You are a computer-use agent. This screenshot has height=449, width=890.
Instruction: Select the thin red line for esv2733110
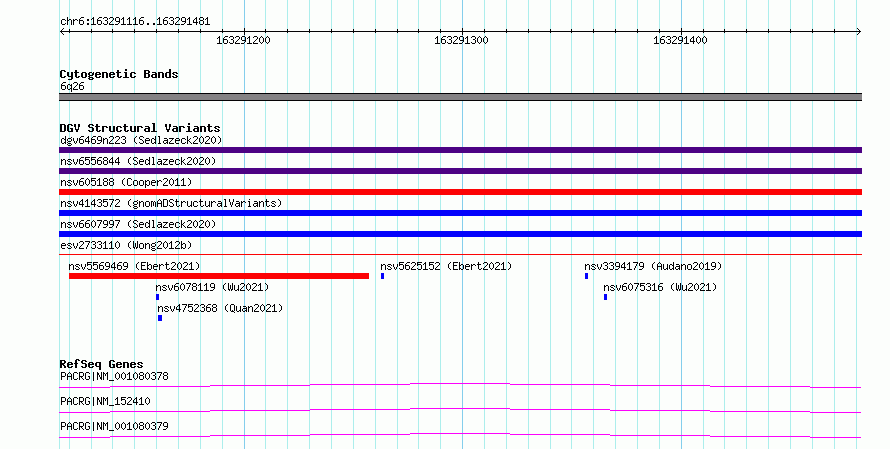pos(460,254)
